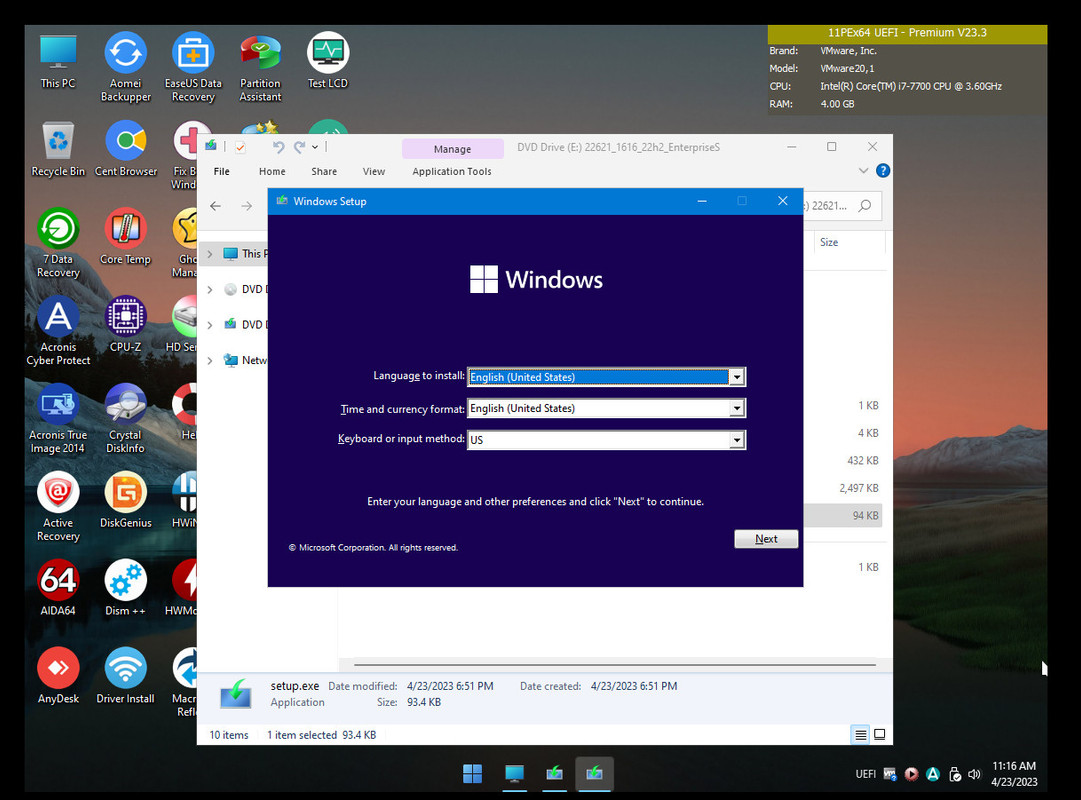1081x800 pixels.
Task: Open quick access toolbar customize arrow
Action: click(x=314, y=147)
